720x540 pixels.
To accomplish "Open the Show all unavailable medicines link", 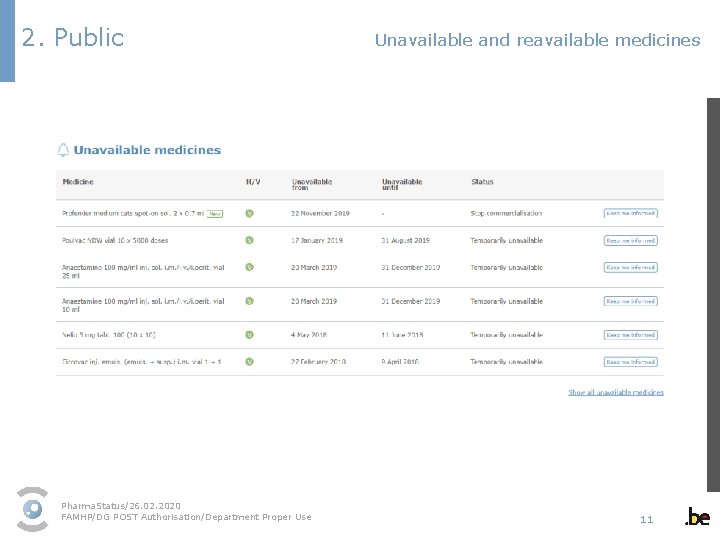I will tap(616, 392).
